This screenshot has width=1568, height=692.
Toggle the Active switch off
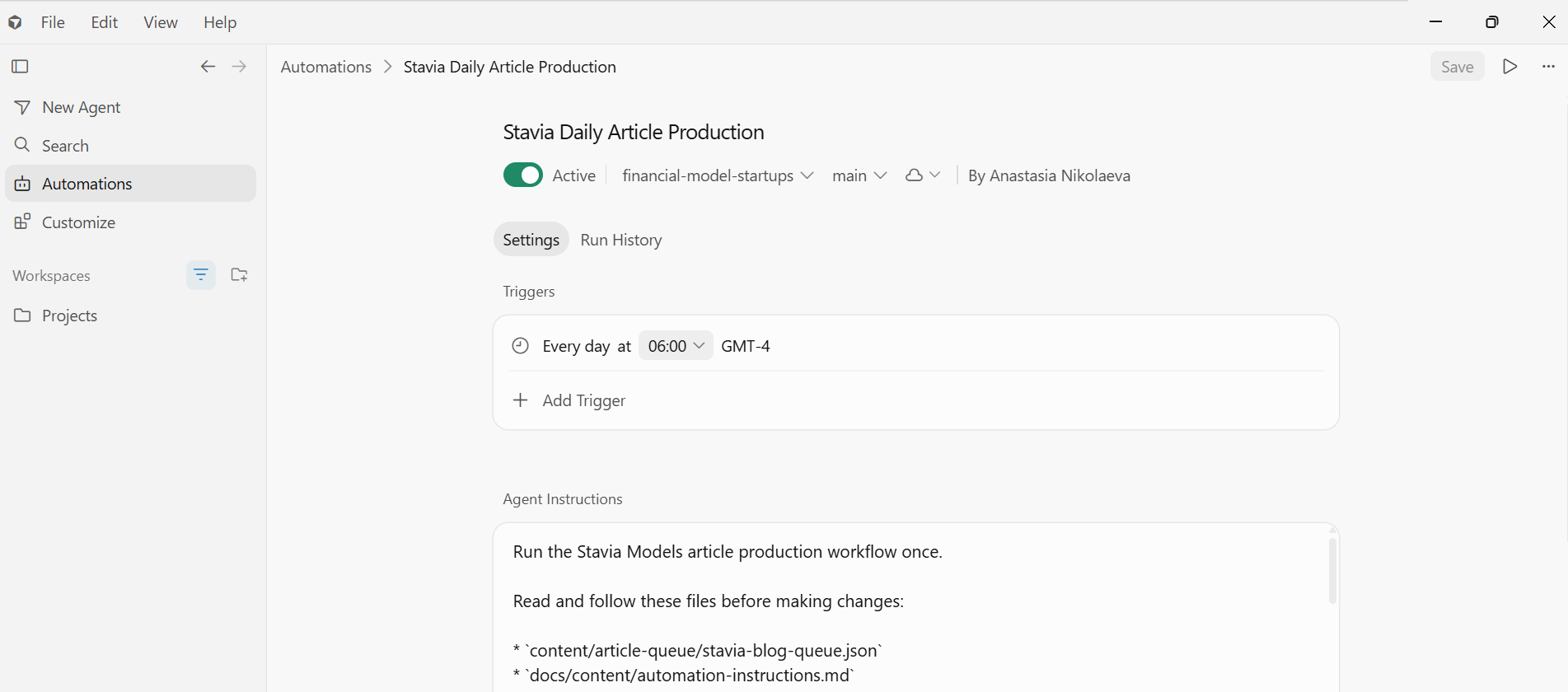coord(523,175)
